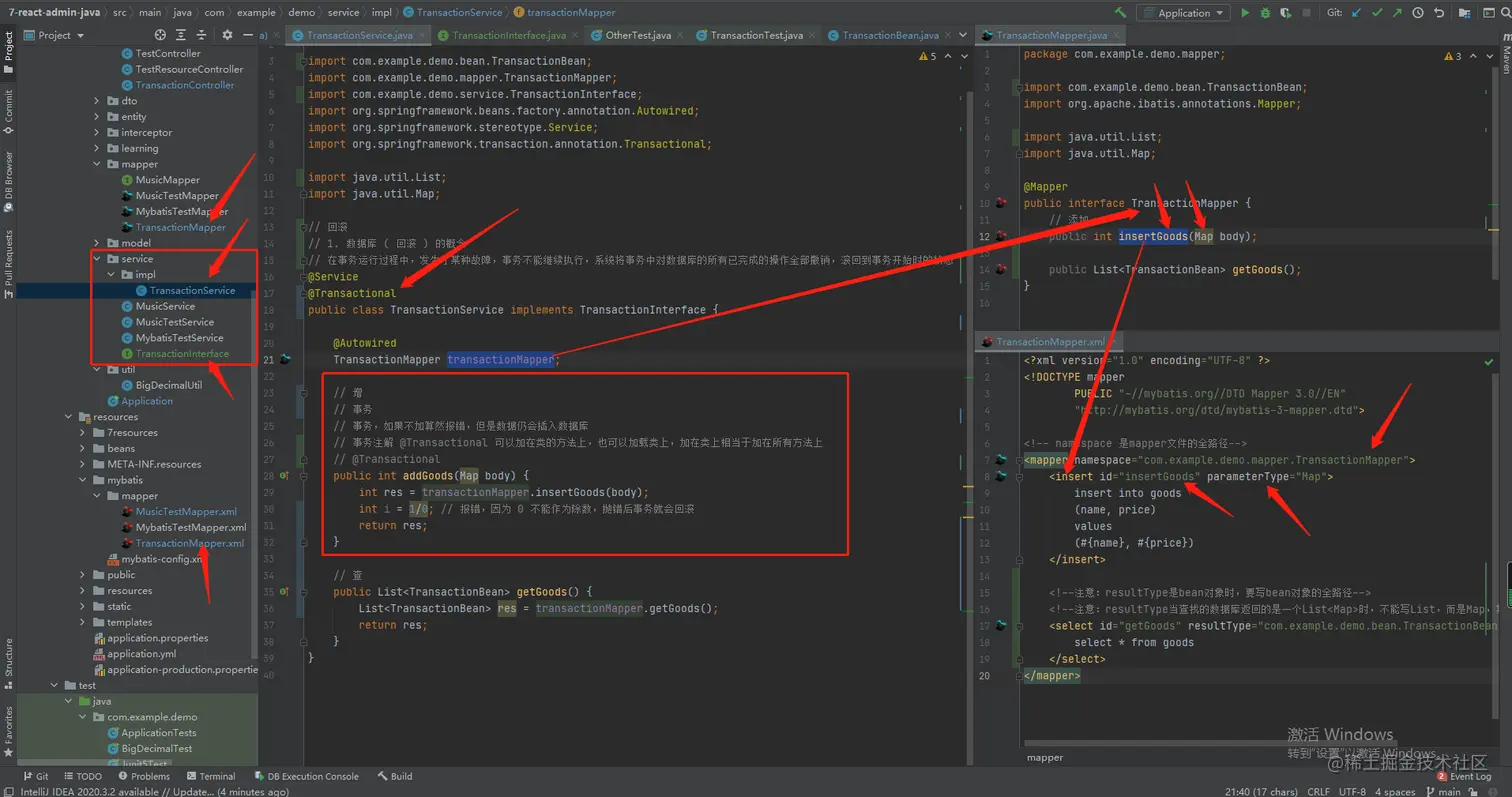Viewport: 1512px width, 797px height.
Task: Toggle Favorites tool window
Action: [9, 727]
